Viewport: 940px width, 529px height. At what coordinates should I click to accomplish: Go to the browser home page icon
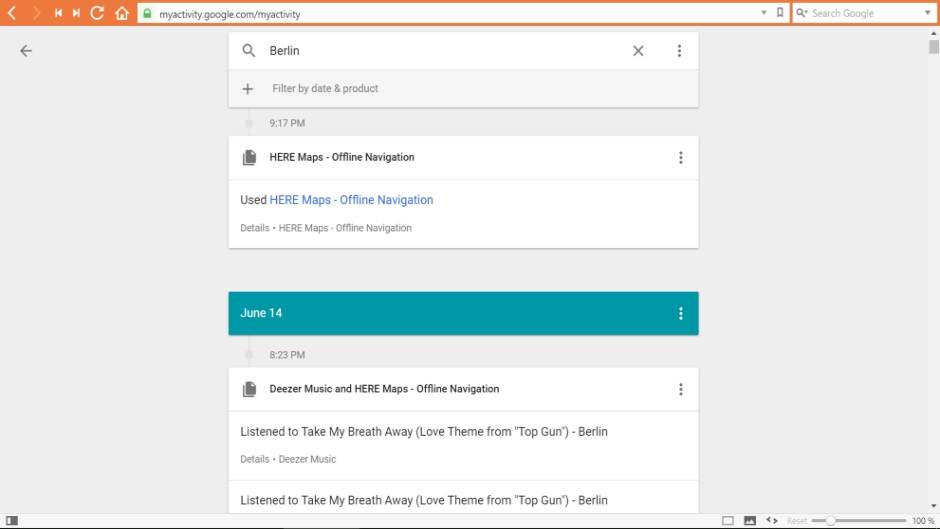pyautogui.click(x=121, y=13)
